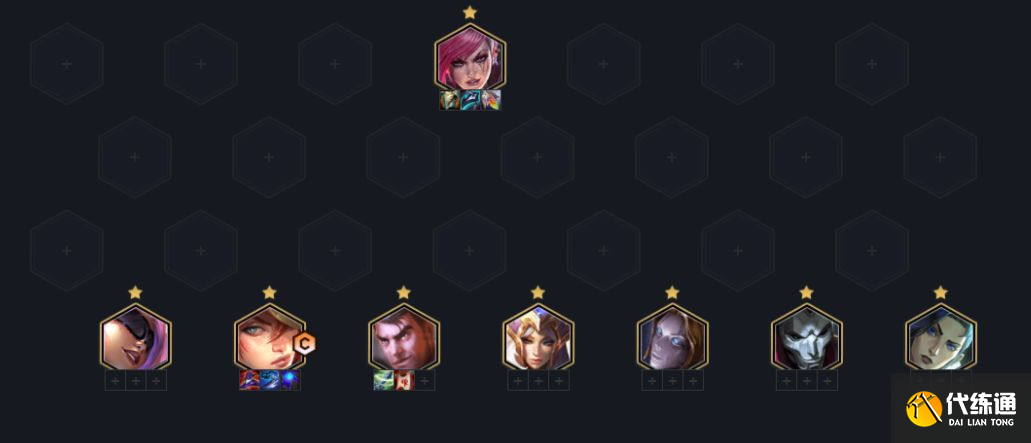Open the Dai Lian Tong watermark logo
1031x443 pixels.
point(961,408)
